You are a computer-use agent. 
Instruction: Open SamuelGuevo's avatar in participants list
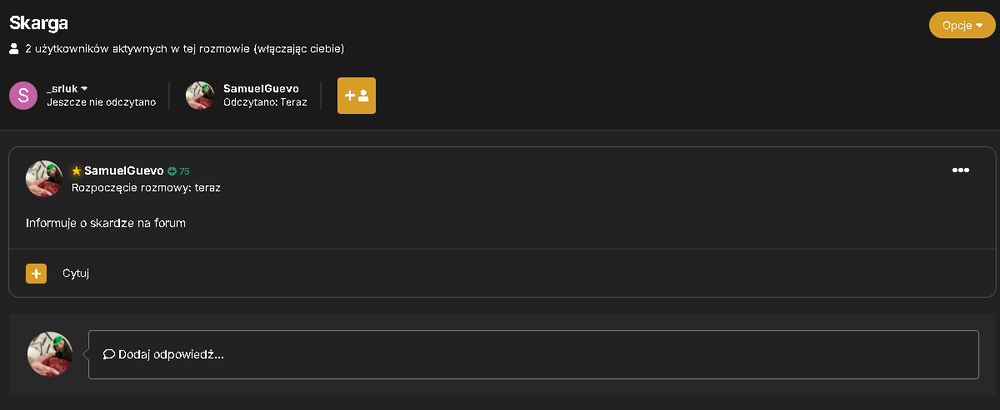pyautogui.click(x=200, y=96)
